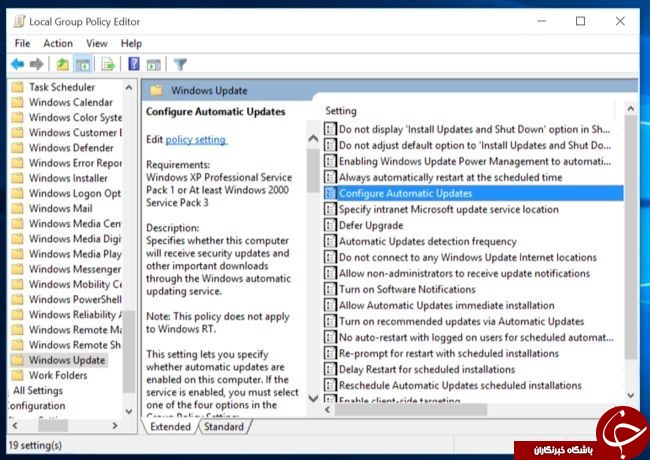The height and width of the screenshot is (460, 650).
Task: Click settings list scroll down arrow
Action: pyautogui.click(x=631, y=396)
